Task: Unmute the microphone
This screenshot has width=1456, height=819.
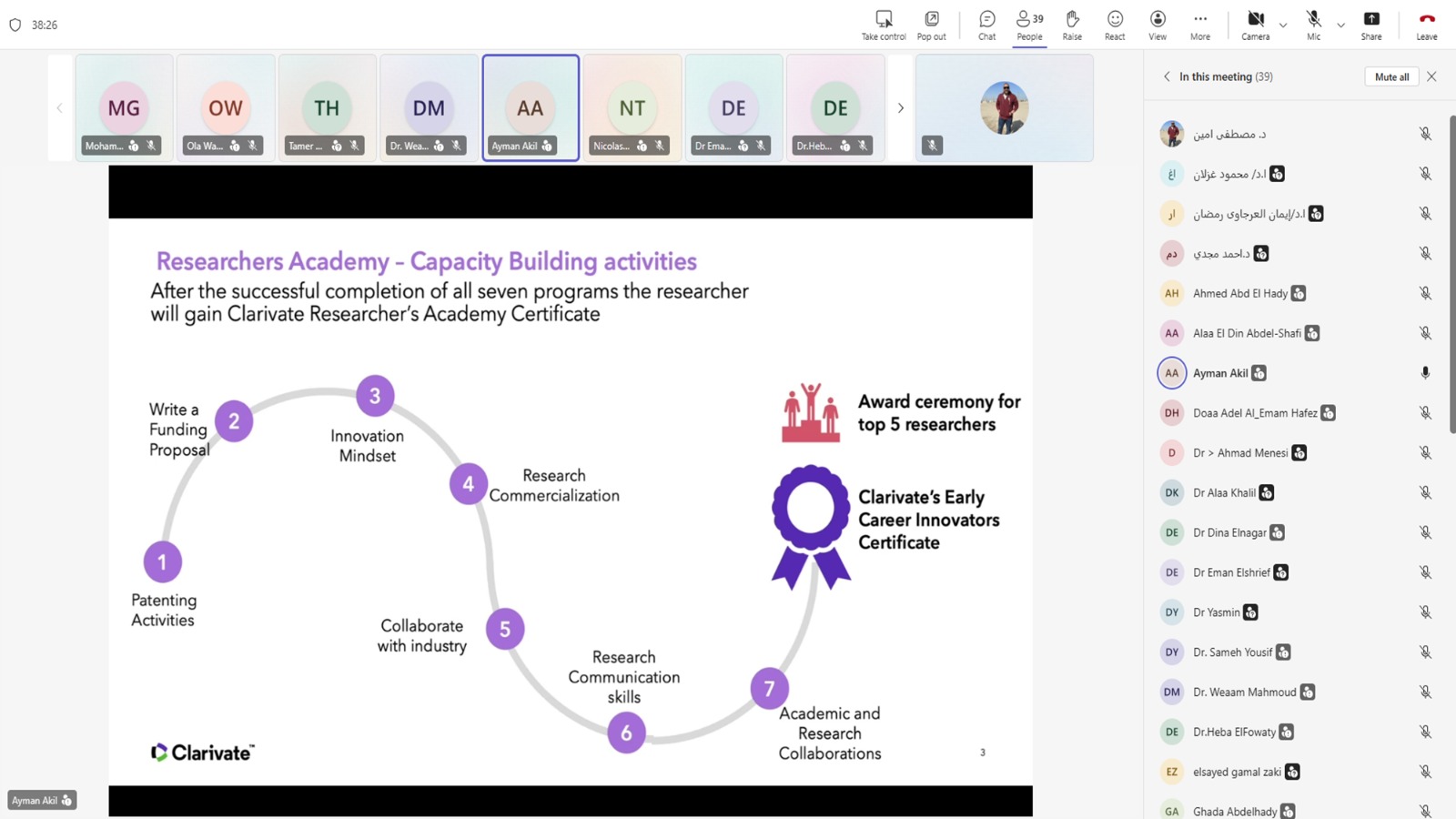Action: [1313, 25]
